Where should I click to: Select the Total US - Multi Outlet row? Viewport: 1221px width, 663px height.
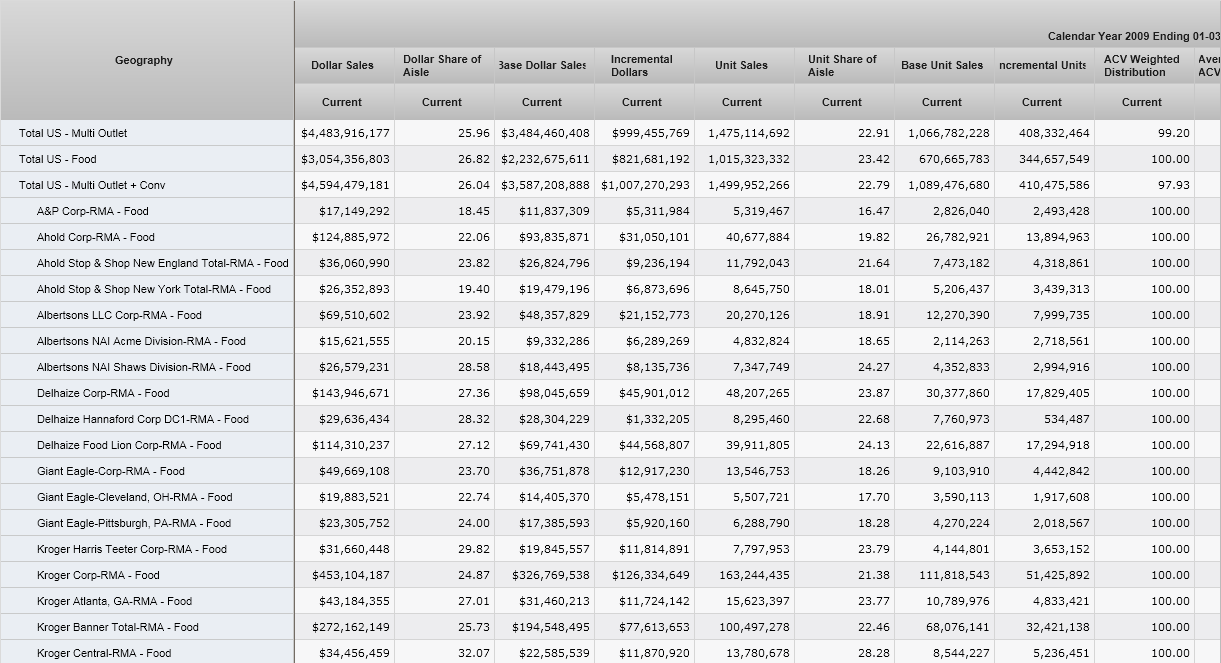[73, 133]
